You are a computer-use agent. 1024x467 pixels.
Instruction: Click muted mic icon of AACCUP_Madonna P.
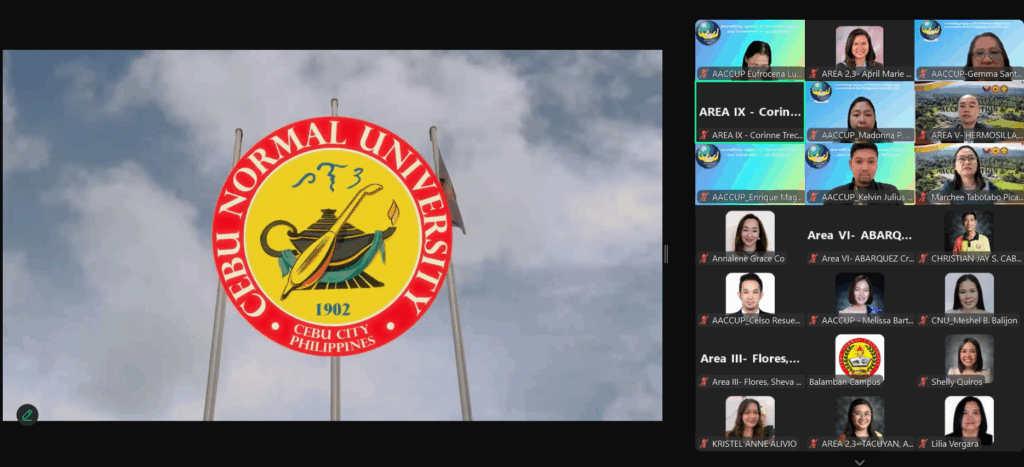click(814, 135)
